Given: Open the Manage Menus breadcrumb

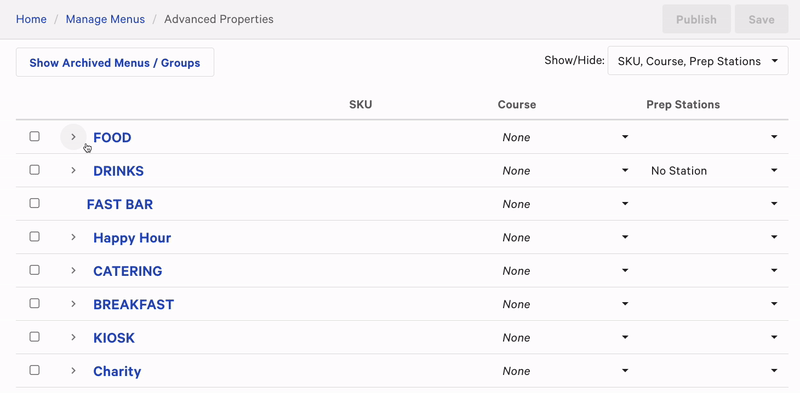Looking at the screenshot, I should pyautogui.click(x=105, y=19).
